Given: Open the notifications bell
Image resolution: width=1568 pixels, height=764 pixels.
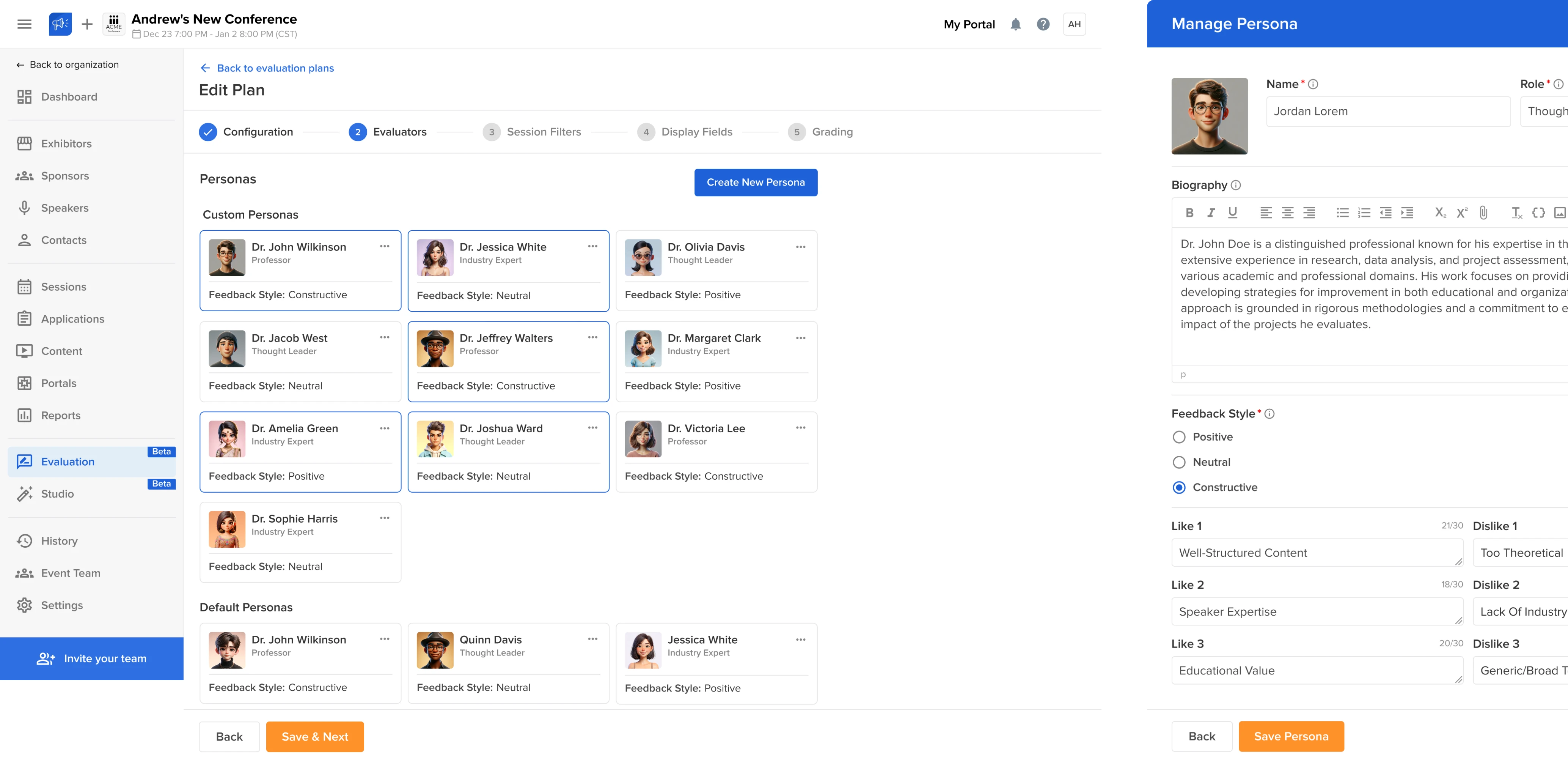Looking at the screenshot, I should coord(1015,24).
